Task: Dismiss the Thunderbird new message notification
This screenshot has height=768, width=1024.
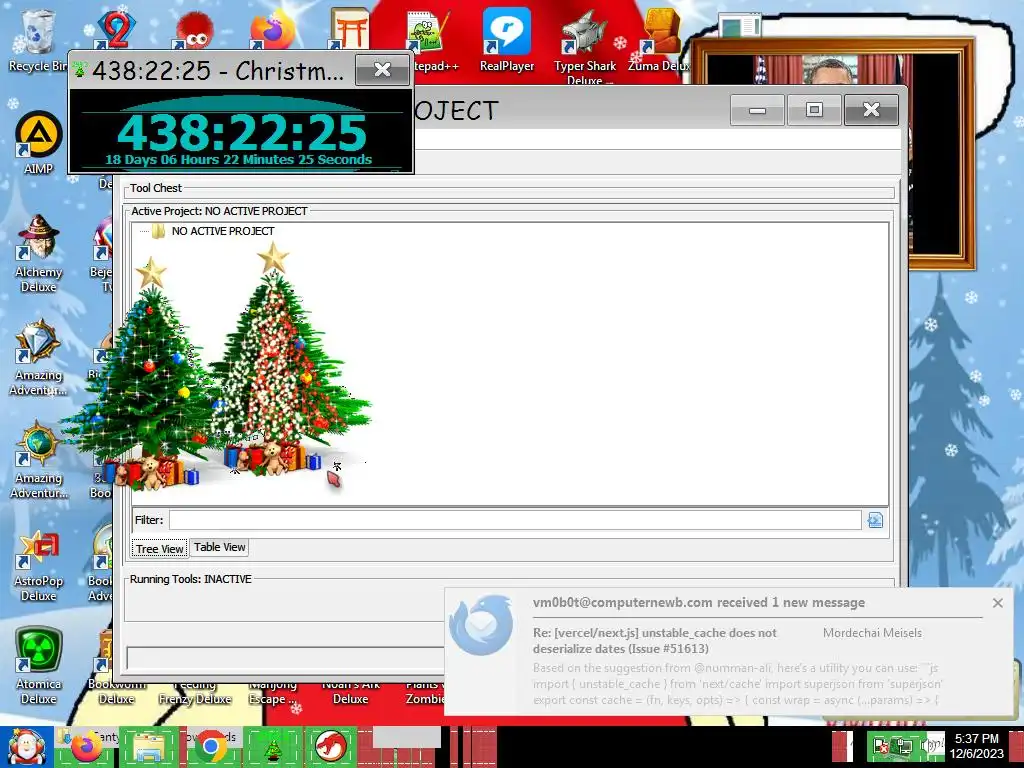Action: (x=997, y=603)
